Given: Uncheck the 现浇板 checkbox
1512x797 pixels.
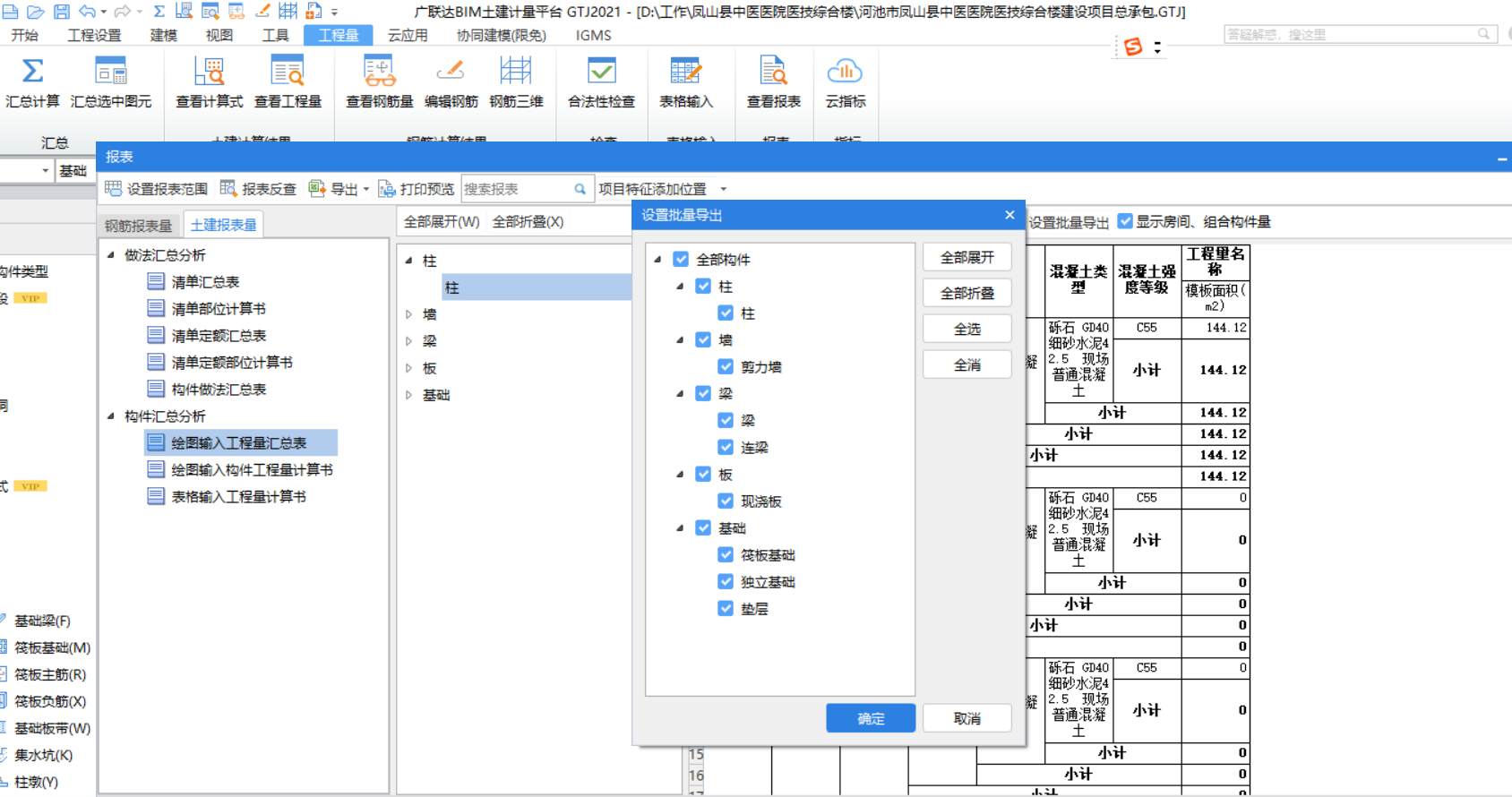Looking at the screenshot, I should 726,501.
